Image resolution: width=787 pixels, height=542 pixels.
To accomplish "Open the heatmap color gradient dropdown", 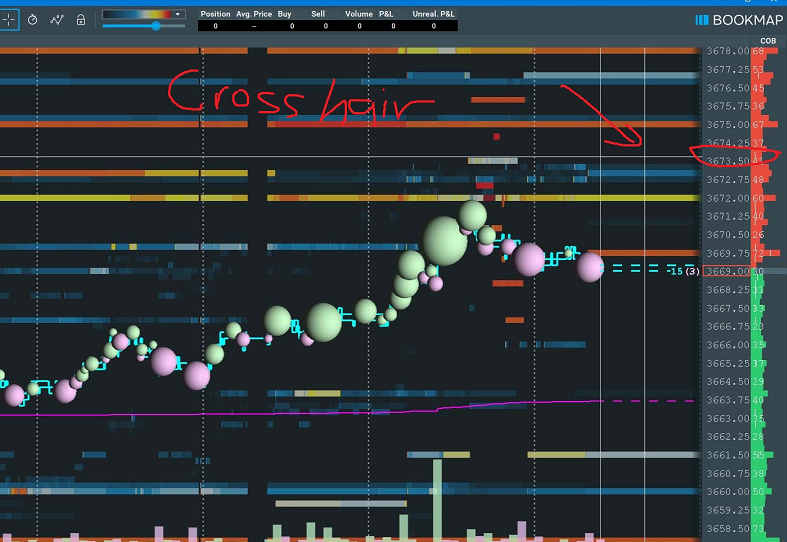I will (178, 14).
